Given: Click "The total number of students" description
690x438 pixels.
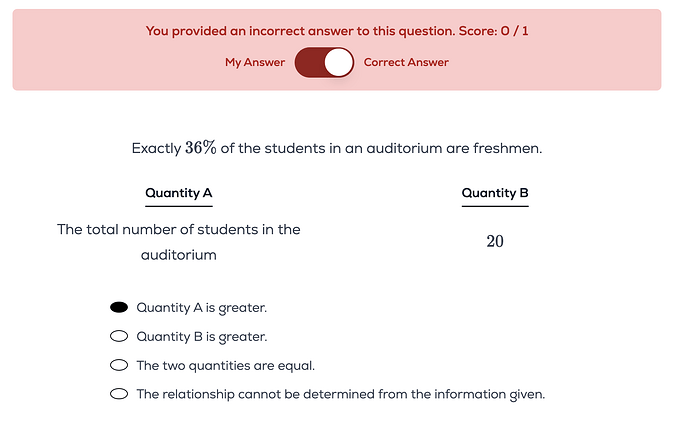Looking at the screenshot, I should click(179, 229).
